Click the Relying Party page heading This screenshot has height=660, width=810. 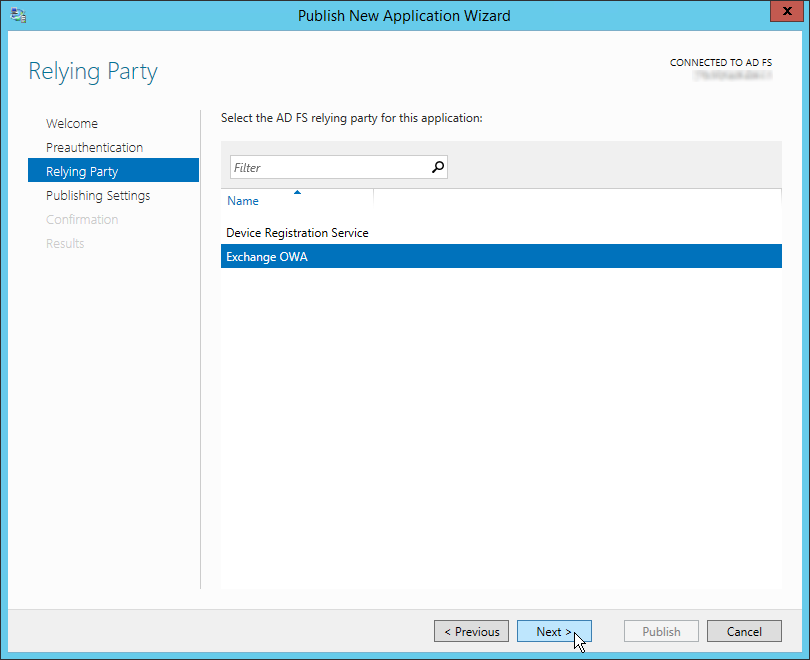[x=93, y=72]
